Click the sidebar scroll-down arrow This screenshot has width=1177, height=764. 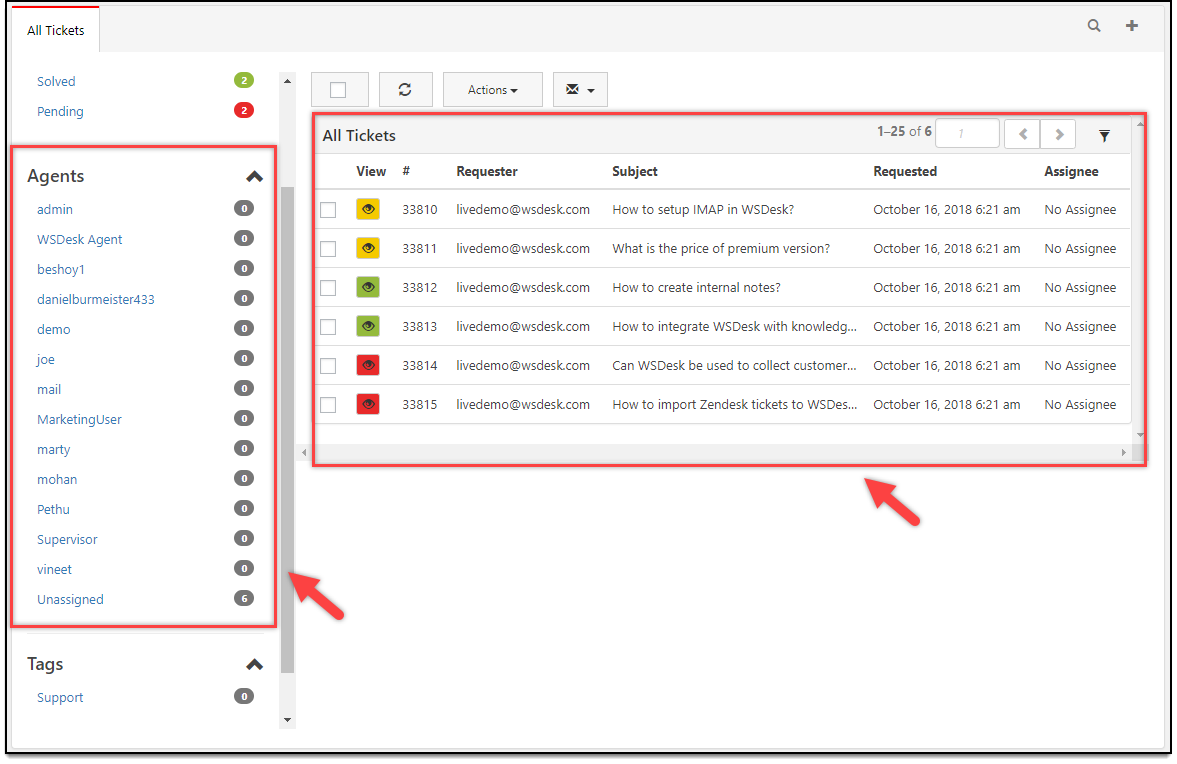tap(287, 720)
